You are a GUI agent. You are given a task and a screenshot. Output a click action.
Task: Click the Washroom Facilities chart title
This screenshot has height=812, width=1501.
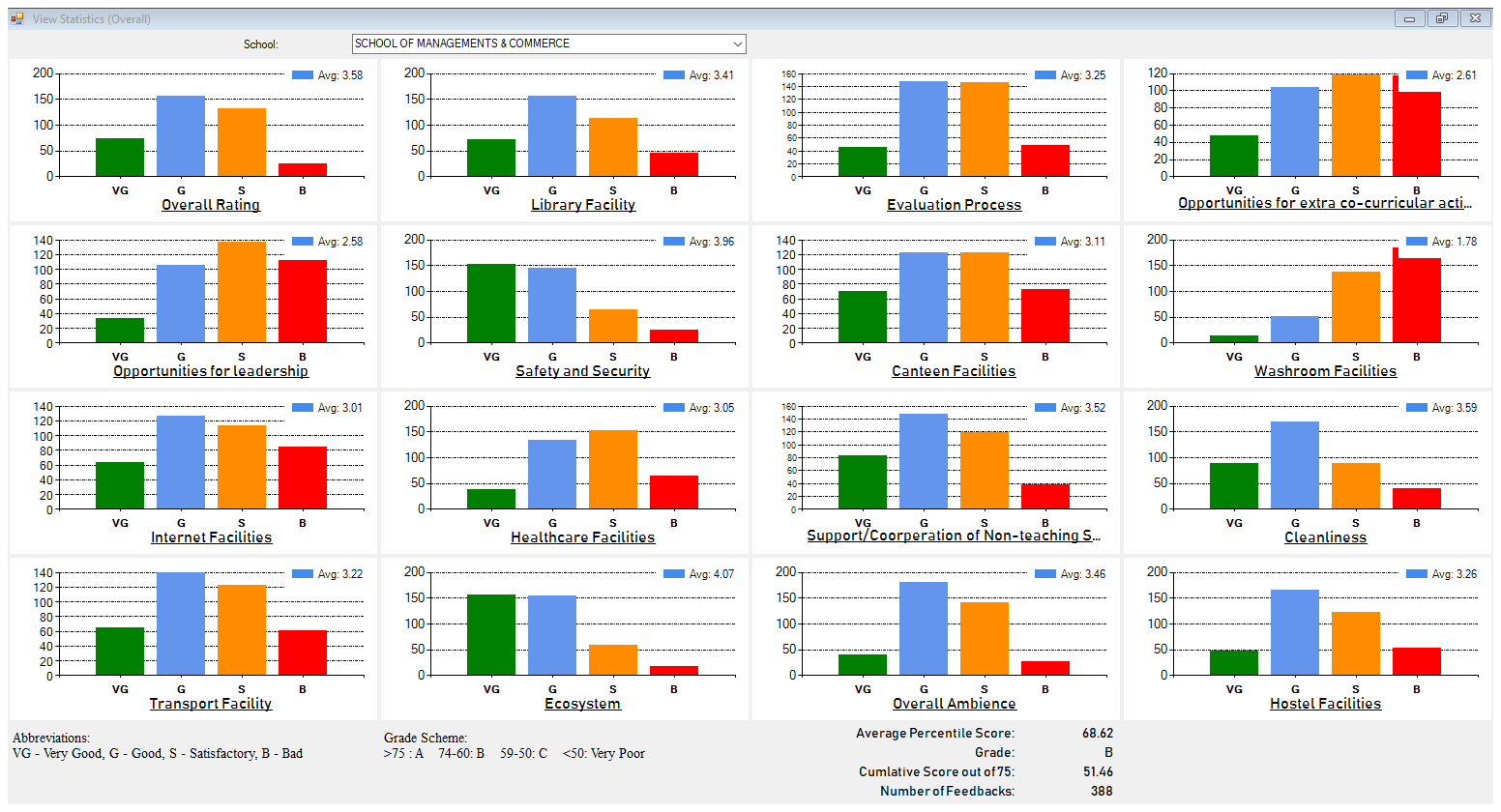click(x=1325, y=371)
